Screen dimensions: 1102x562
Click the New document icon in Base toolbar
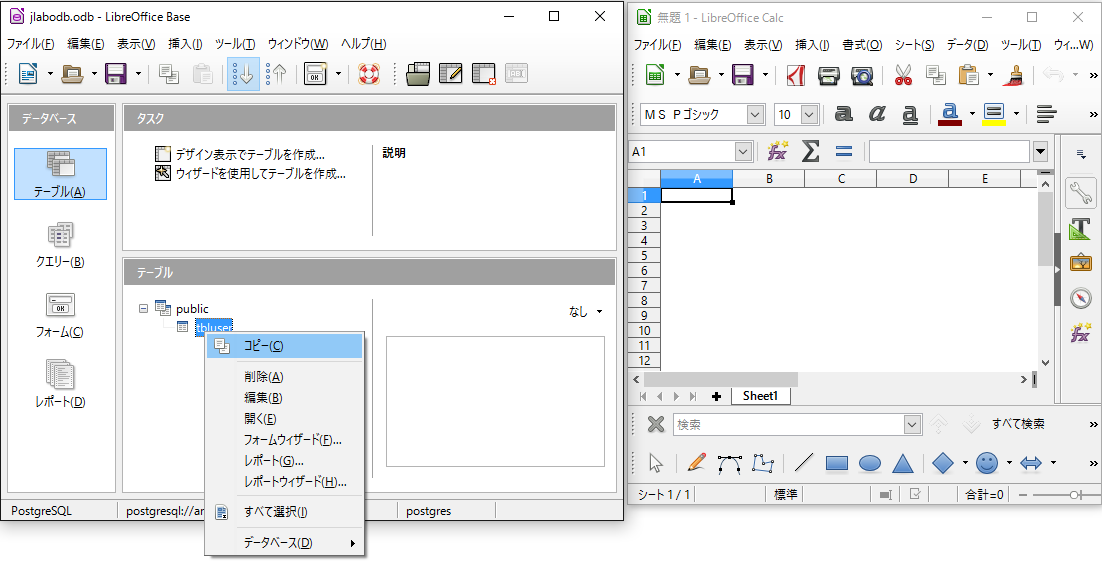28,74
